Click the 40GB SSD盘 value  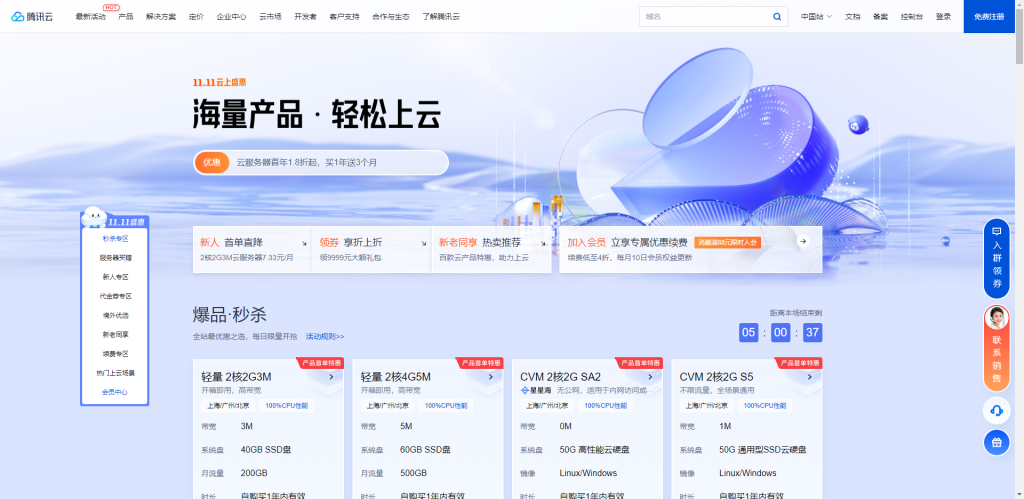266,449
